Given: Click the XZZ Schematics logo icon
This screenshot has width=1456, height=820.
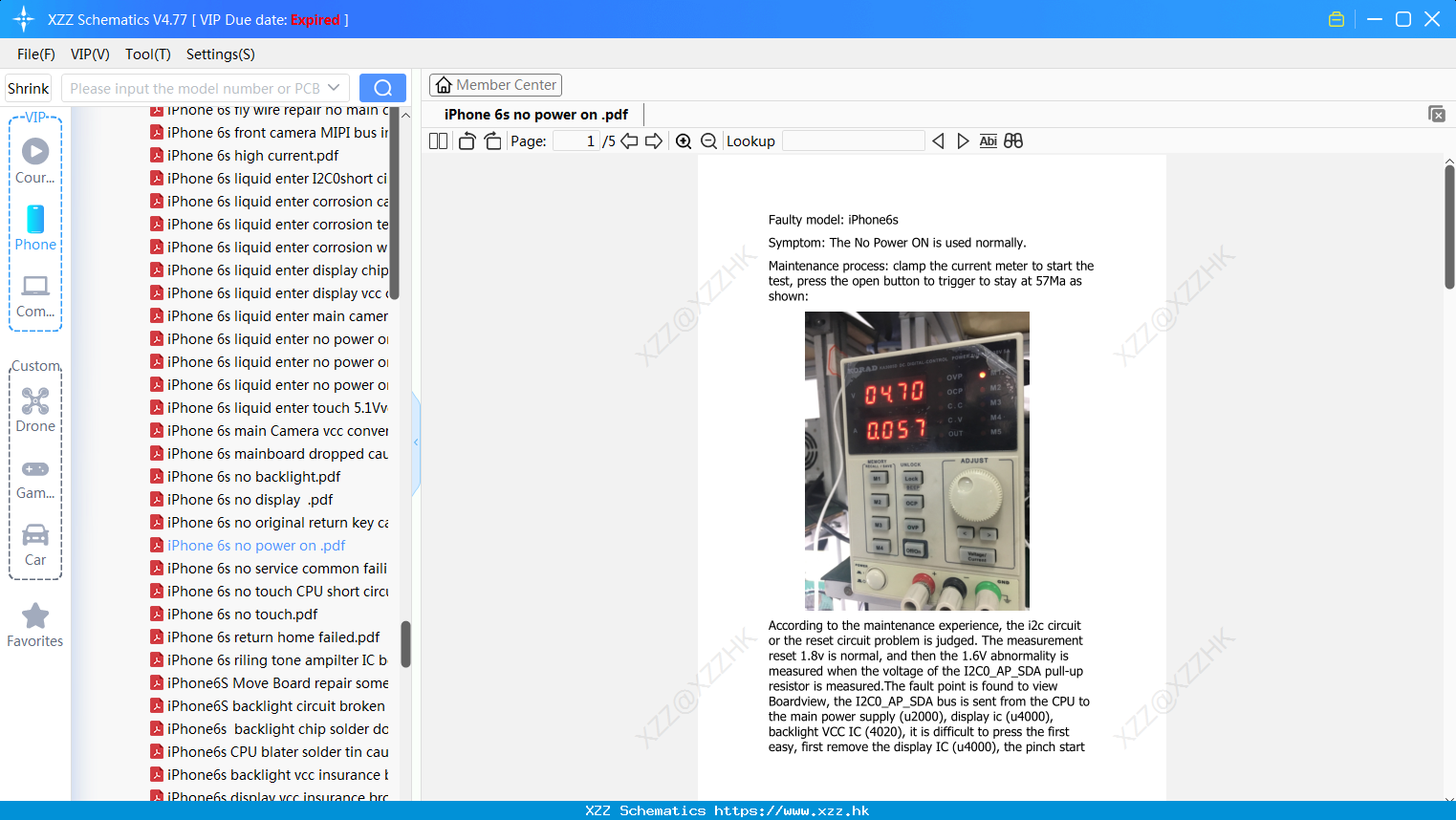Looking at the screenshot, I should click(x=23, y=19).
